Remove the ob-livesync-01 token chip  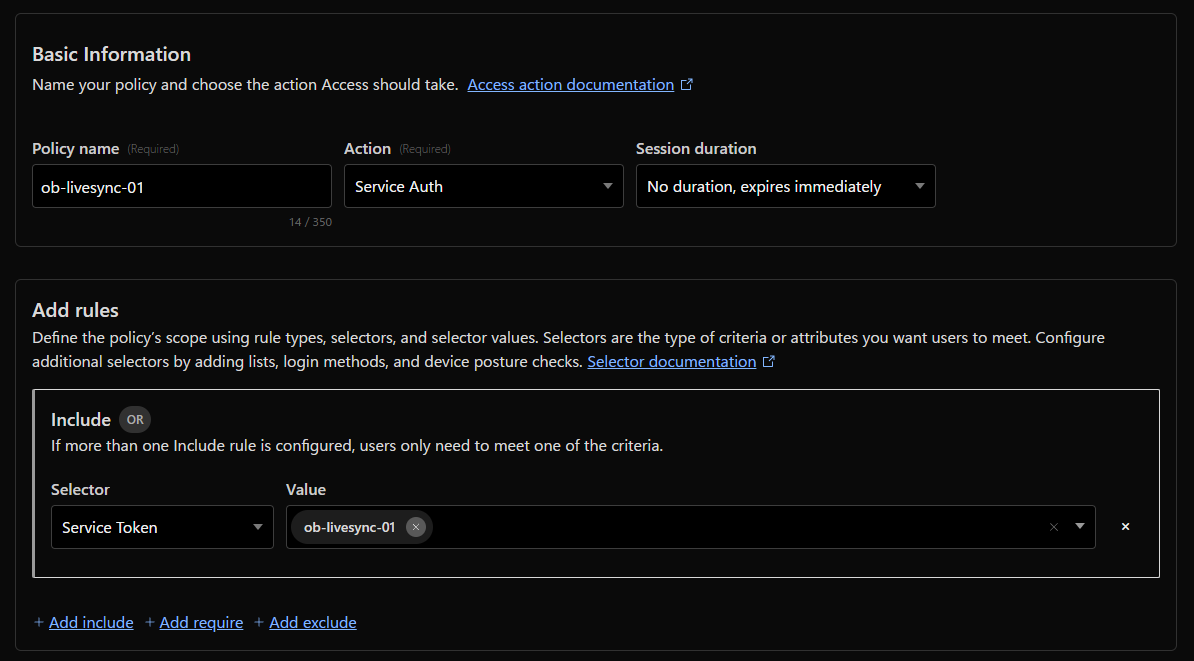416,527
